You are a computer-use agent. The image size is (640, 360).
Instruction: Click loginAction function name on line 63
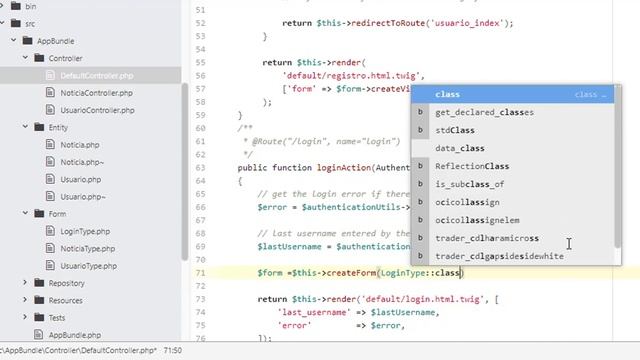[x=344, y=168]
